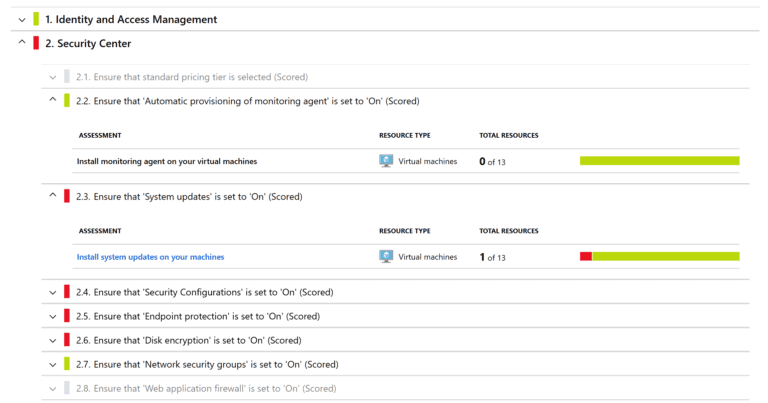Click the green compliance bar for monitoring agent
This screenshot has width=768, height=403.
coord(660,161)
